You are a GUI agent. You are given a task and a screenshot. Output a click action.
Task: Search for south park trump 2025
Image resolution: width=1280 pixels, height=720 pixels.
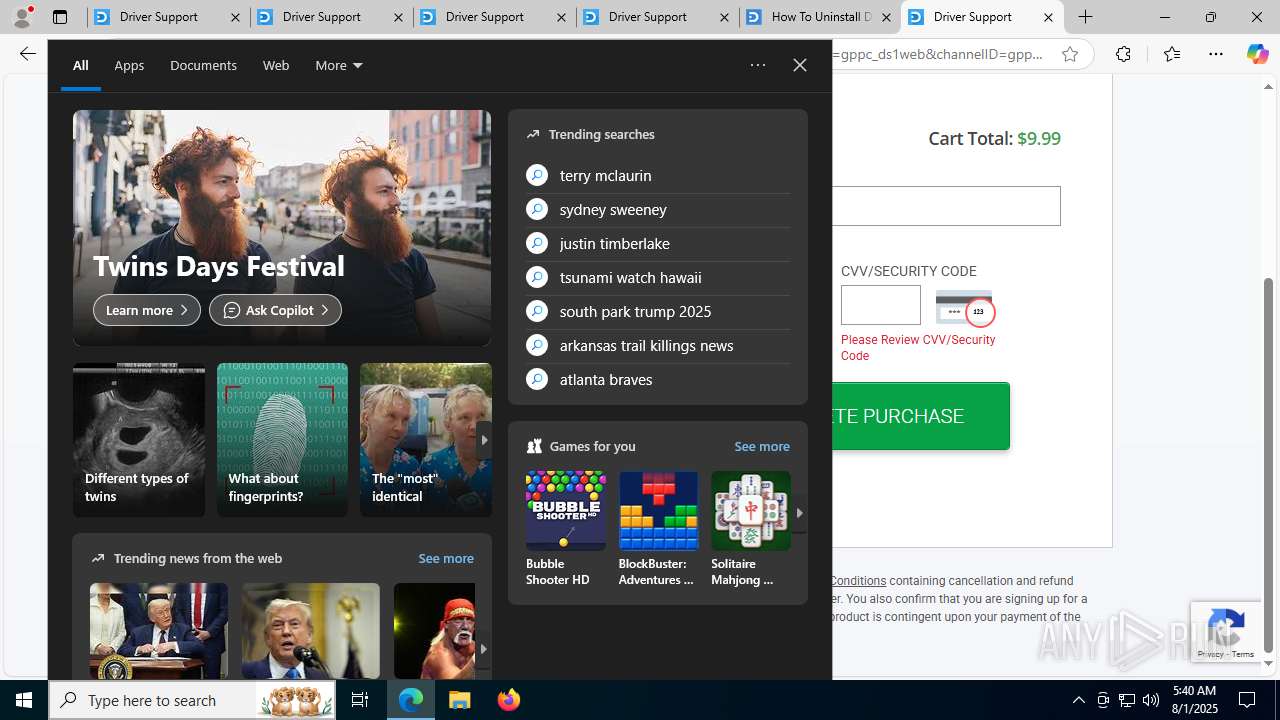click(x=658, y=311)
